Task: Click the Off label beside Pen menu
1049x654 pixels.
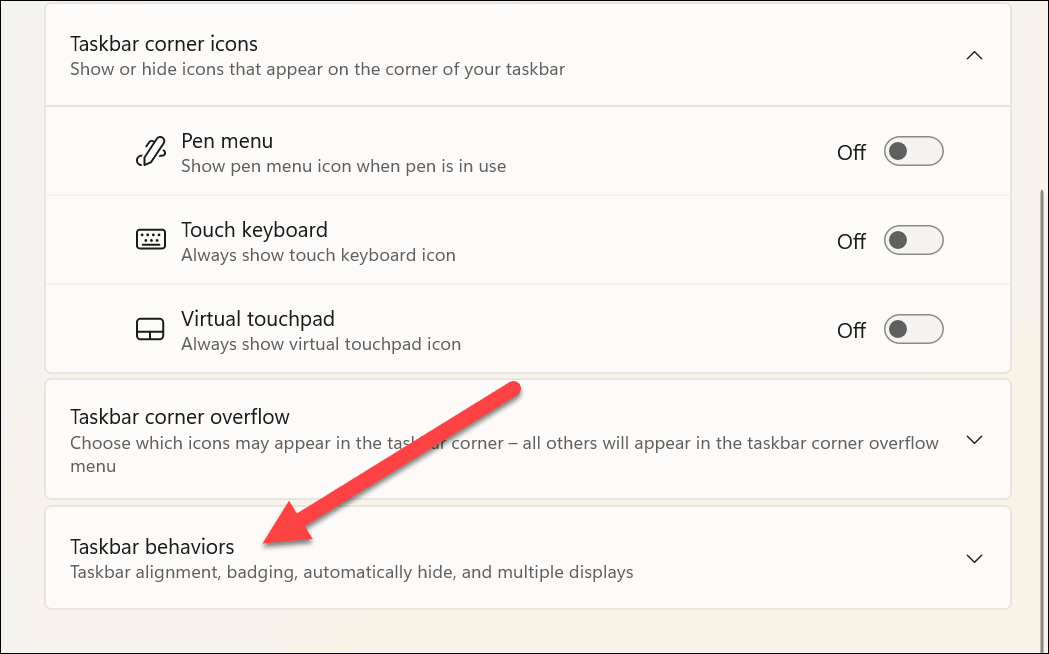Action: pyautogui.click(x=850, y=152)
